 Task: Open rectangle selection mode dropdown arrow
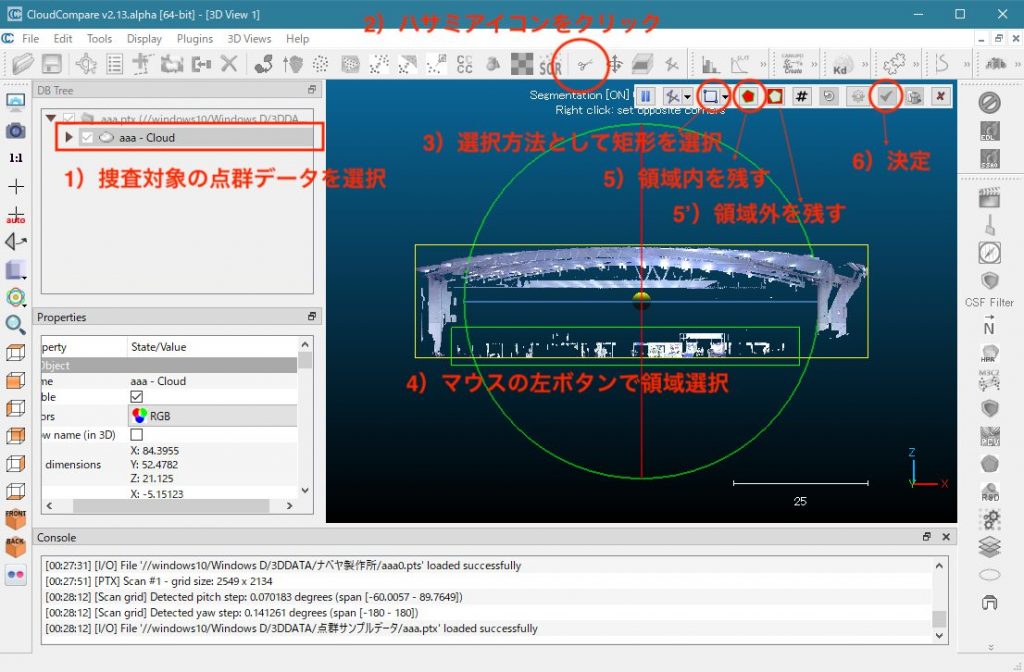click(725, 97)
